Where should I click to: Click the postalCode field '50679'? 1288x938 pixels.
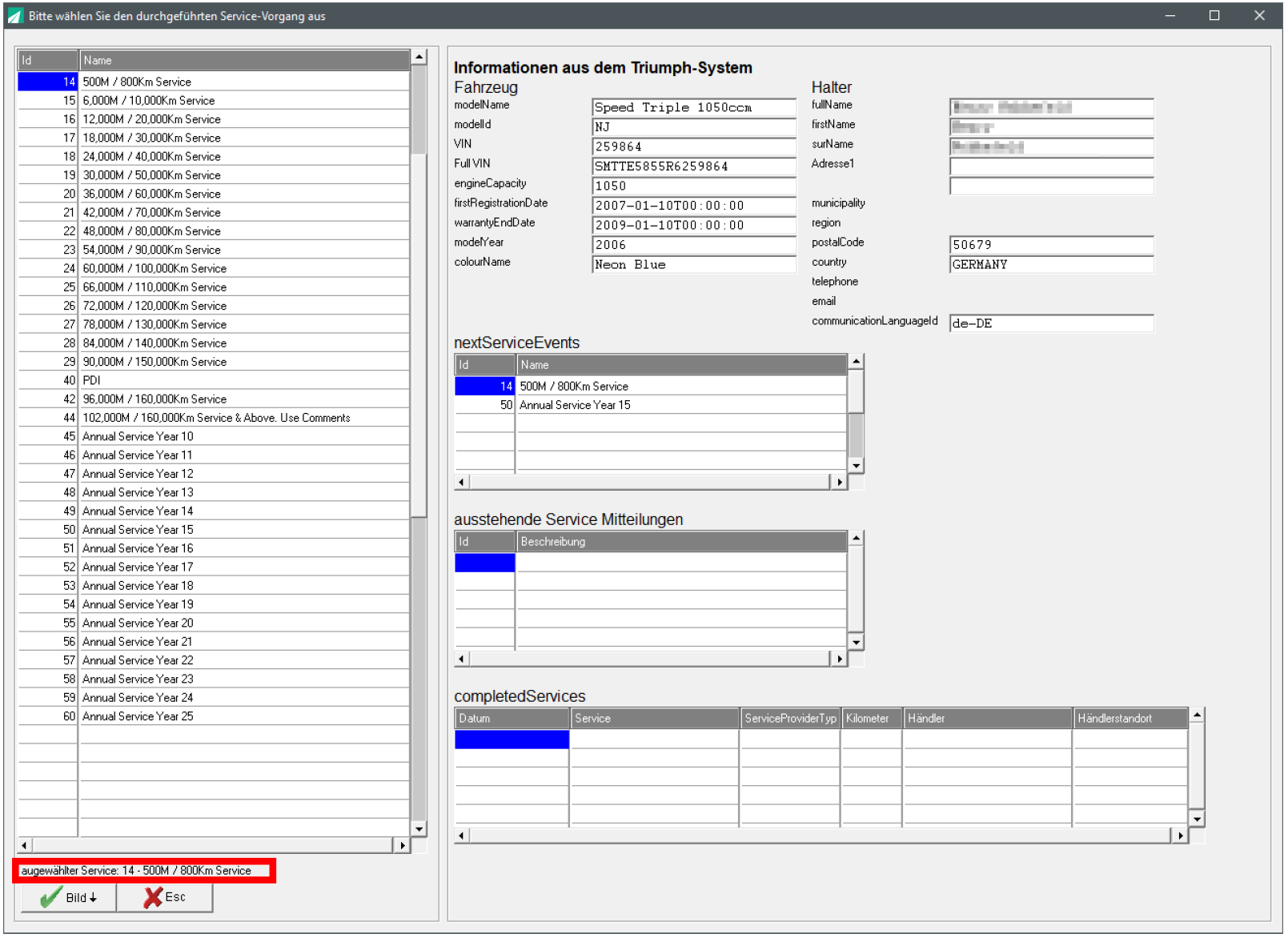coord(1052,245)
